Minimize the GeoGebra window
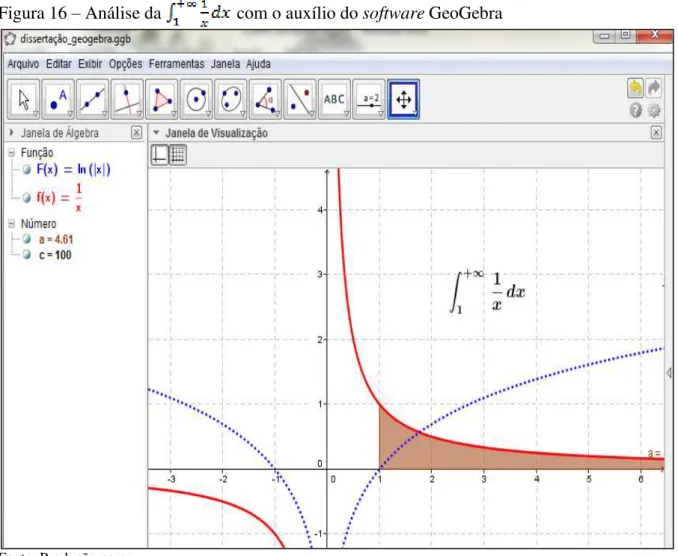Image resolution: width=678 pixels, height=556 pixels. click(605, 35)
